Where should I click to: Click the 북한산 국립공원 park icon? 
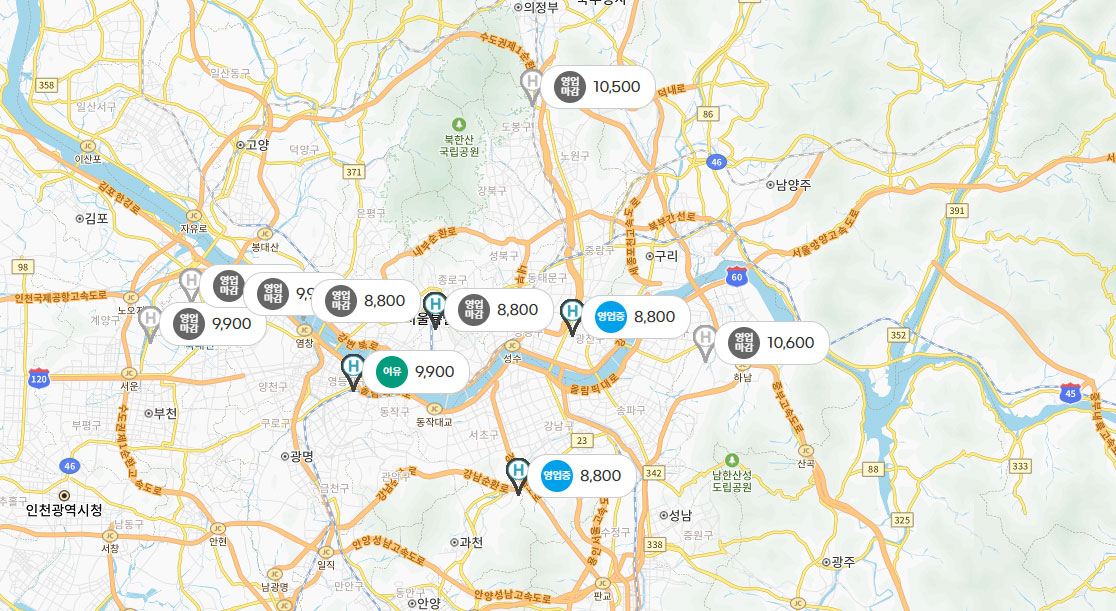pos(459,125)
